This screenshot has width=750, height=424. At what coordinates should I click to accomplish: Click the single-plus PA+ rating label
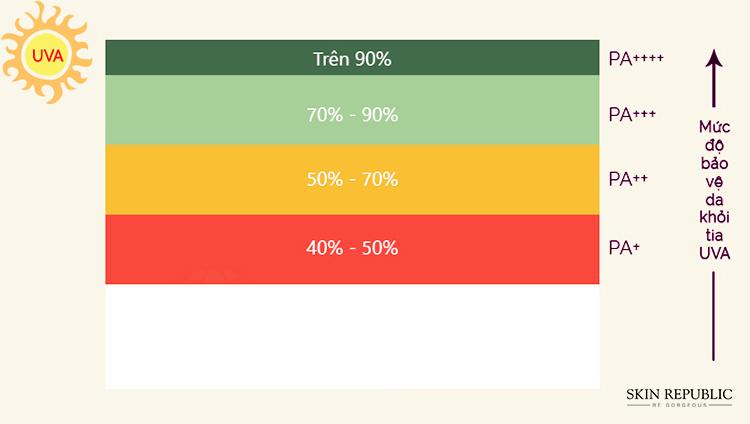[624, 247]
